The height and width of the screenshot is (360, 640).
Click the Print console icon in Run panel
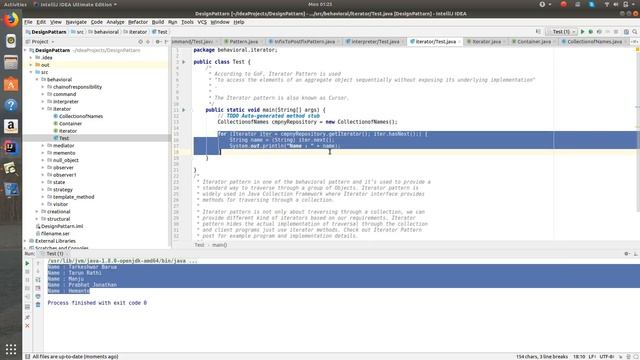click(x=38, y=296)
